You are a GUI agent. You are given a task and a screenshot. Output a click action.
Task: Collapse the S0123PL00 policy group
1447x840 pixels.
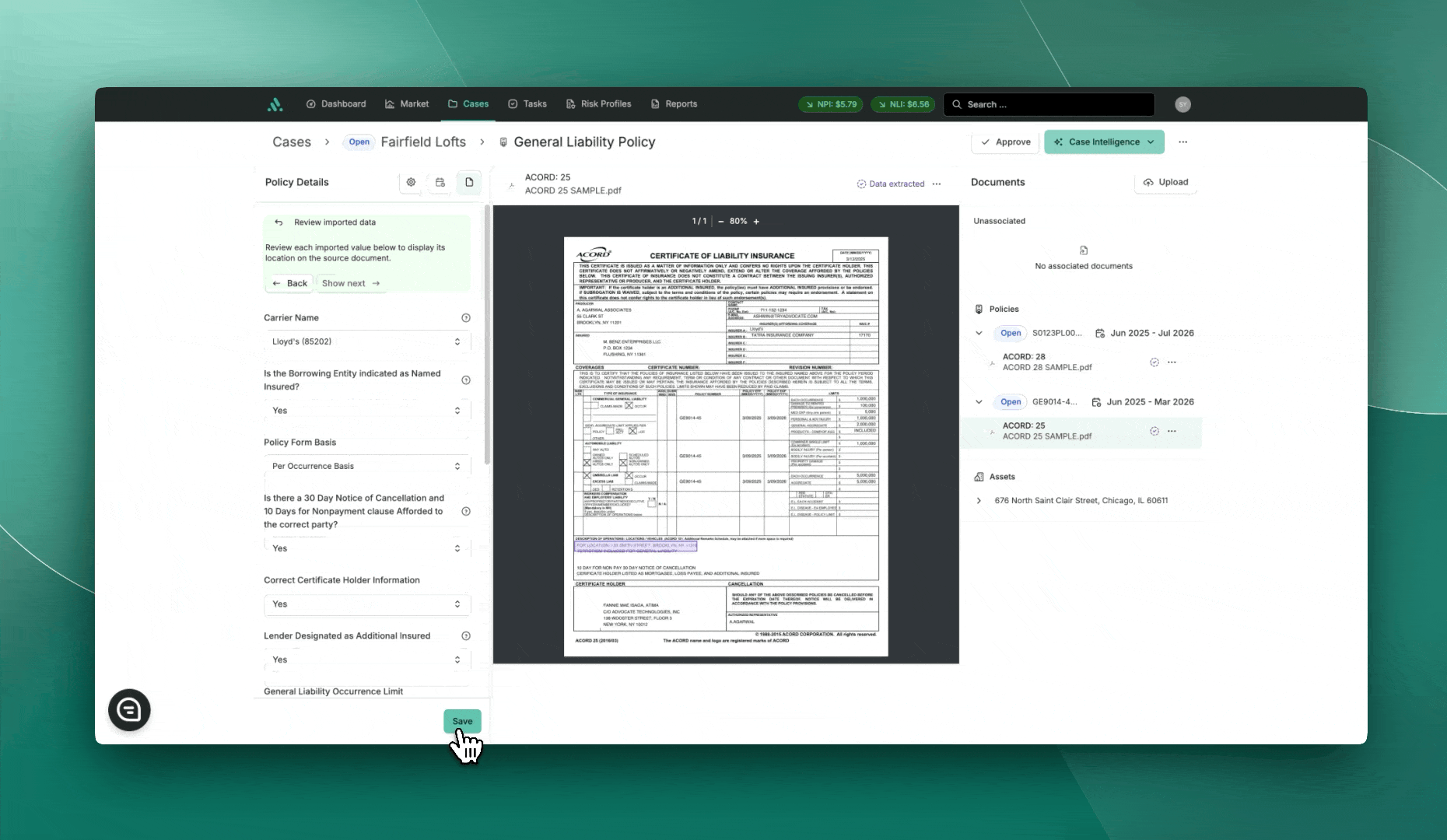pyautogui.click(x=979, y=333)
